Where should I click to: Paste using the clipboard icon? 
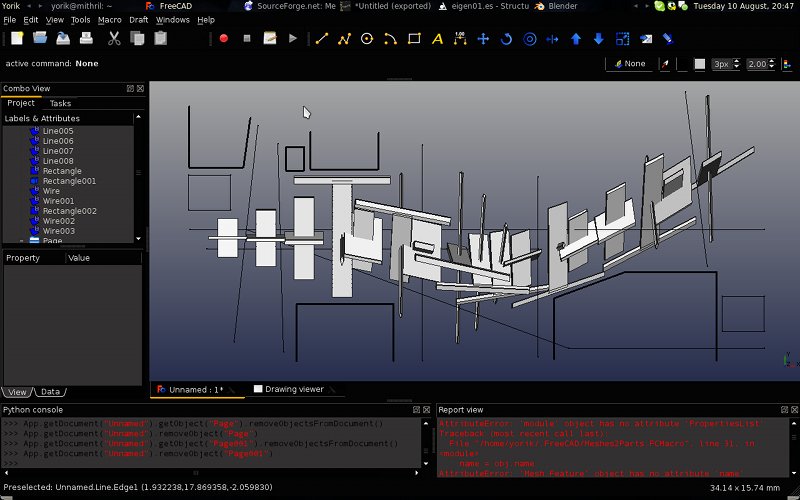(160, 39)
